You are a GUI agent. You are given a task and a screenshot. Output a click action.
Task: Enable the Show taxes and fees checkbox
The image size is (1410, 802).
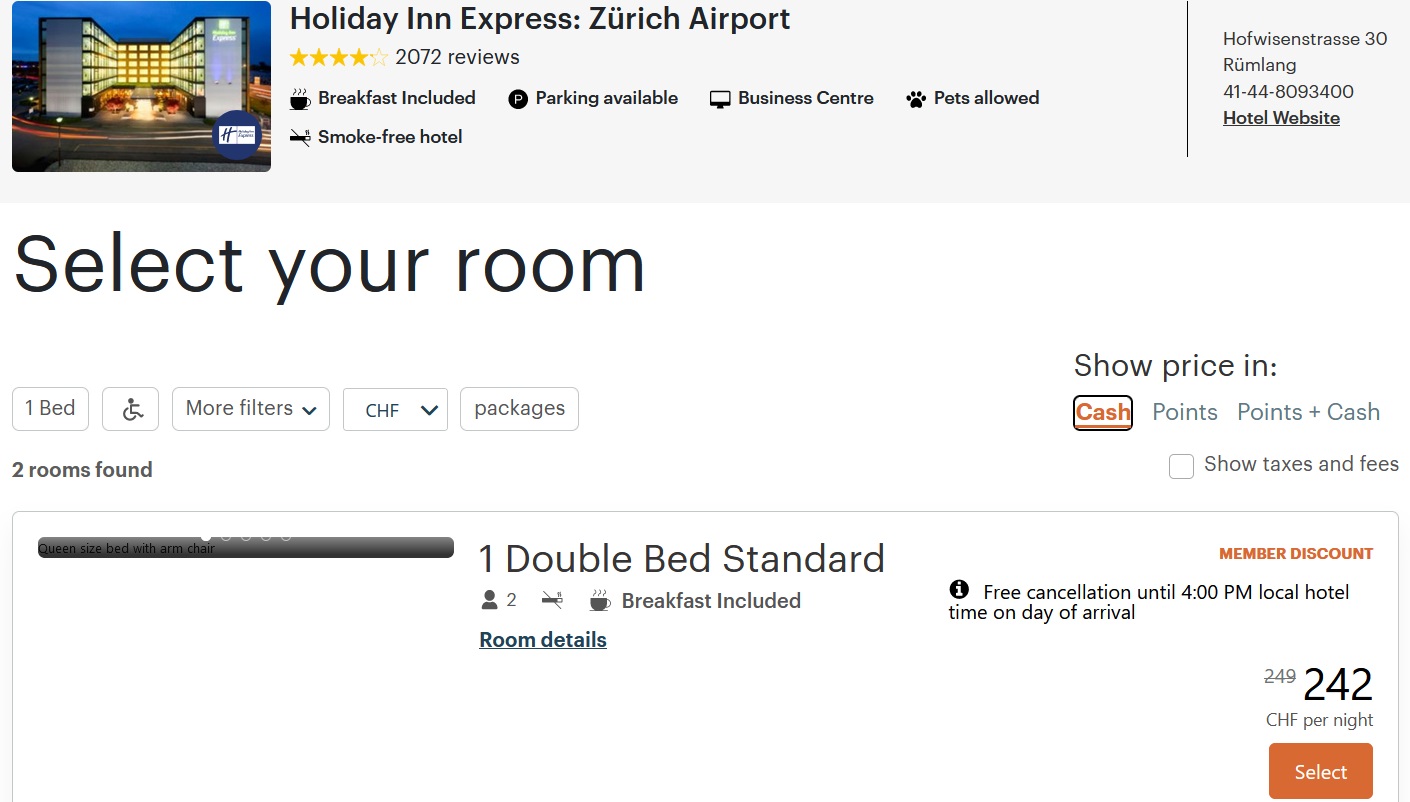click(1181, 466)
